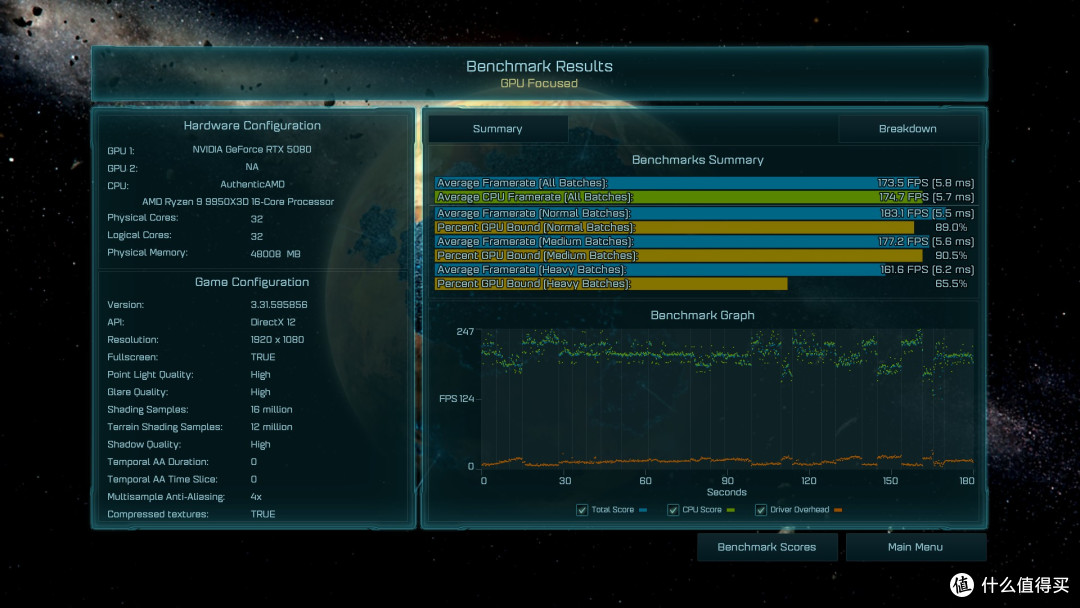
Task: Click the 'Game Configuration' heading
Action: [x=252, y=282]
